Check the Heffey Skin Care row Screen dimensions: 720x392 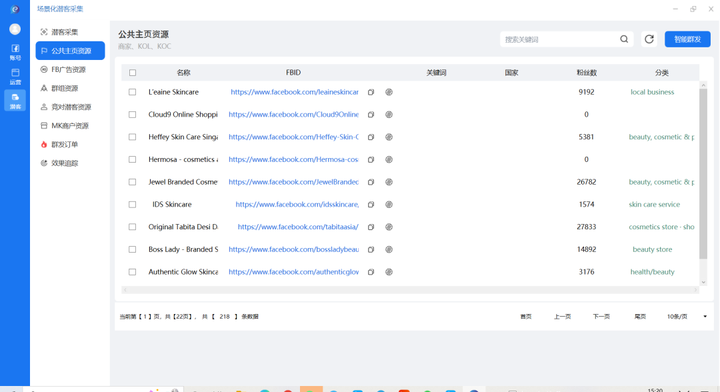tap(132, 137)
